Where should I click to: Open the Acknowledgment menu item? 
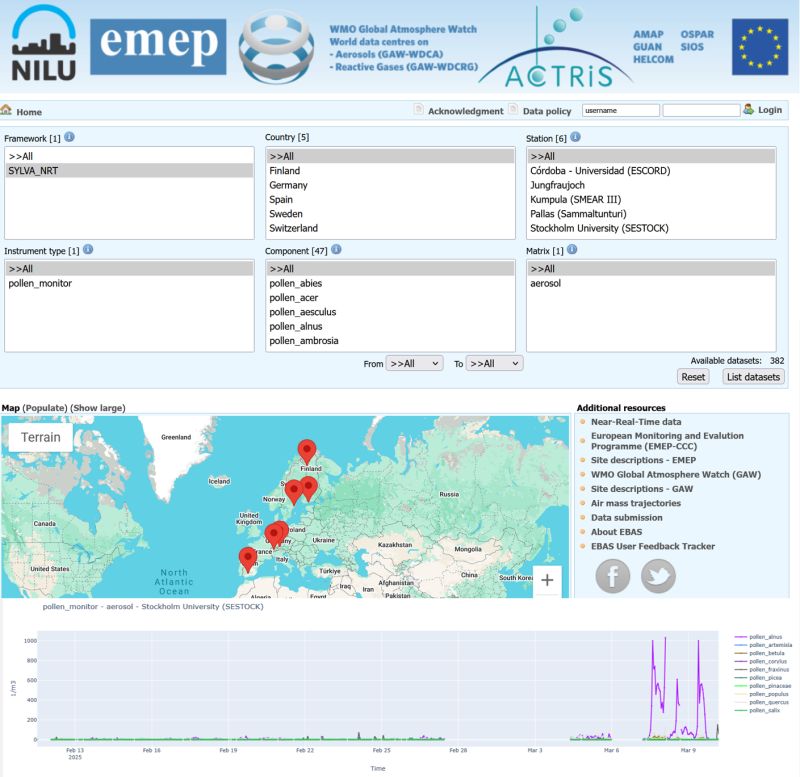(465, 111)
